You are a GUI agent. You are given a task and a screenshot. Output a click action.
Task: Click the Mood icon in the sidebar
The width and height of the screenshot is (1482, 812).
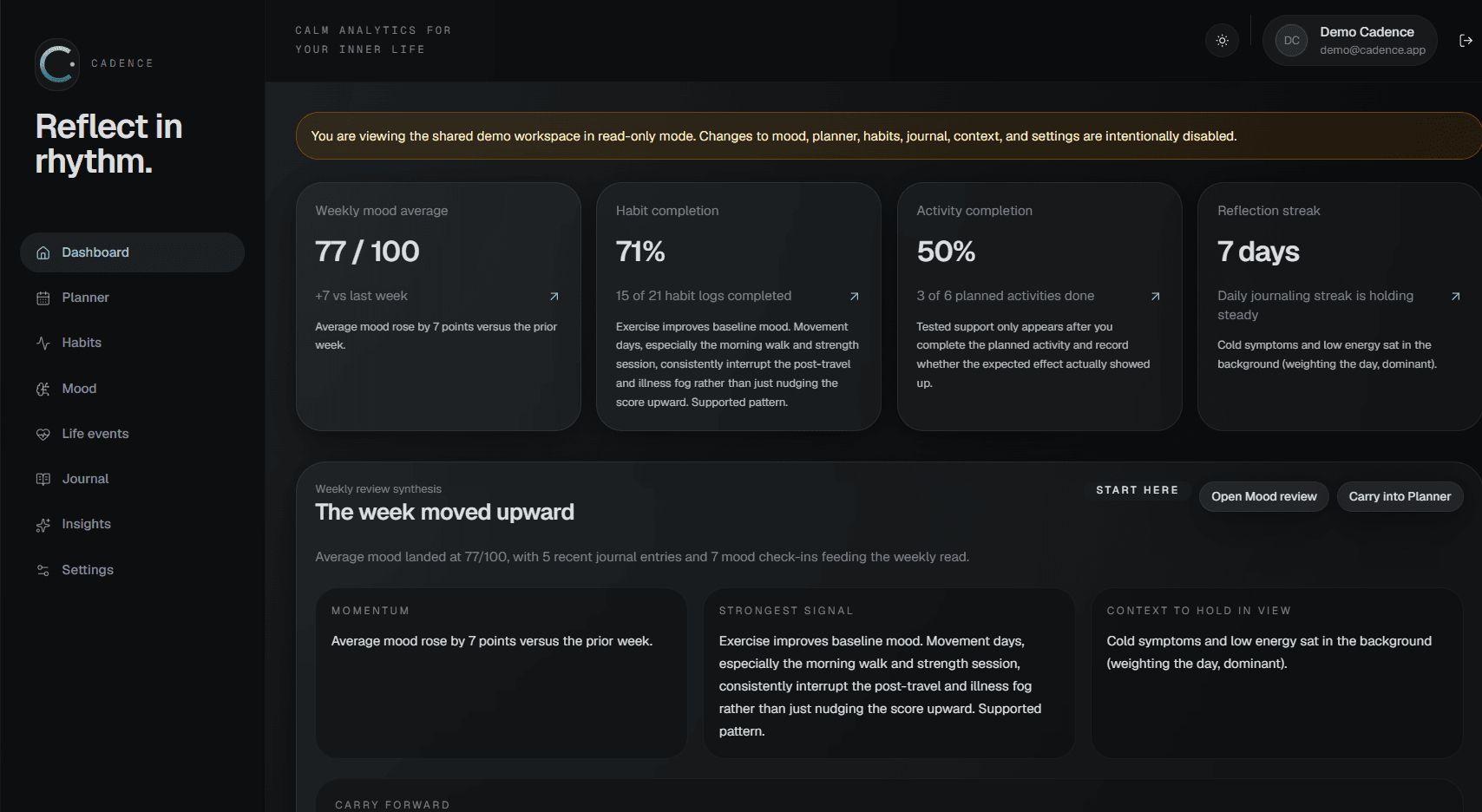tap(43, 390)
